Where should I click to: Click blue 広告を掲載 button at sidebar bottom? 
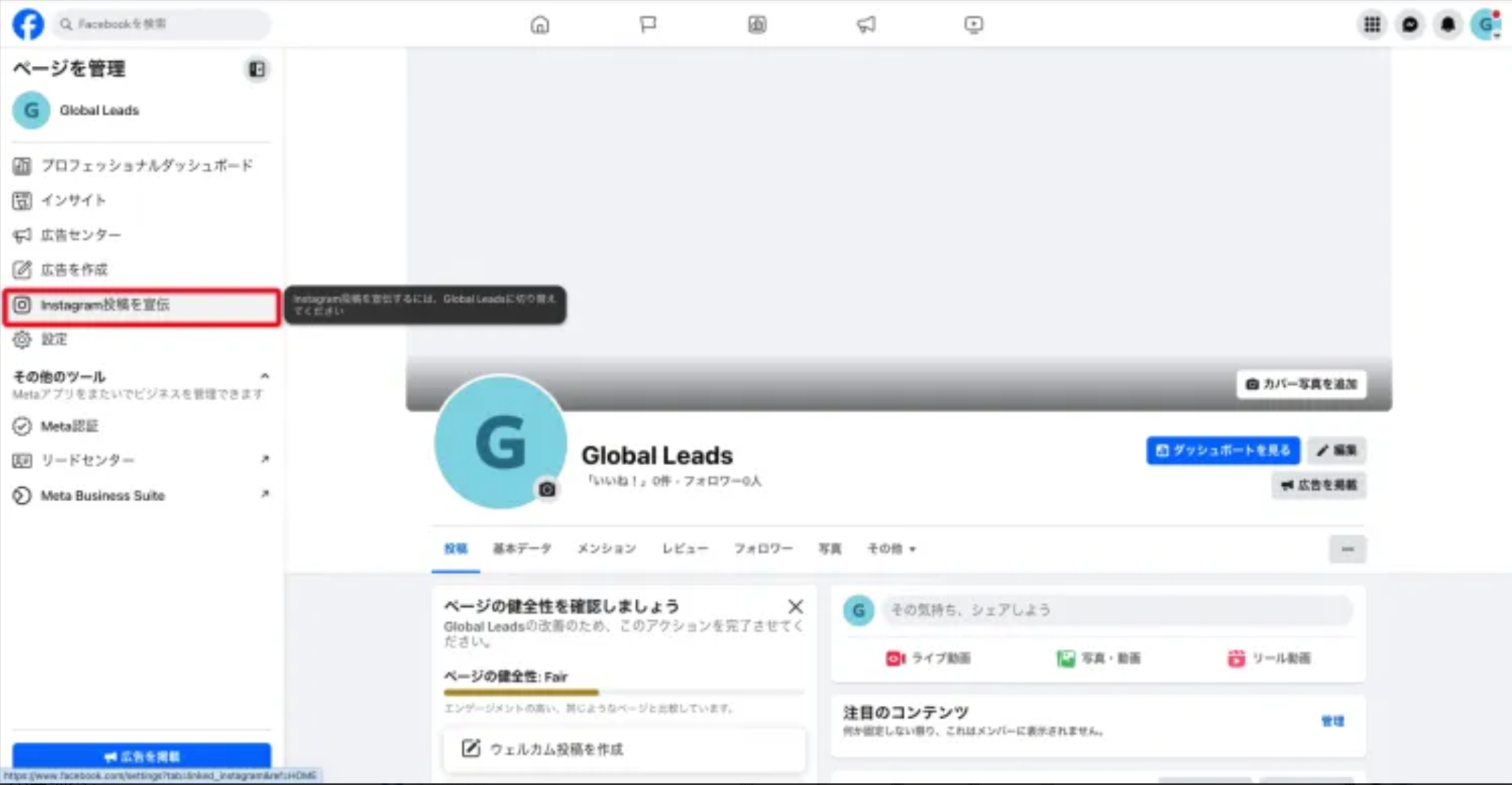[142, 756]
